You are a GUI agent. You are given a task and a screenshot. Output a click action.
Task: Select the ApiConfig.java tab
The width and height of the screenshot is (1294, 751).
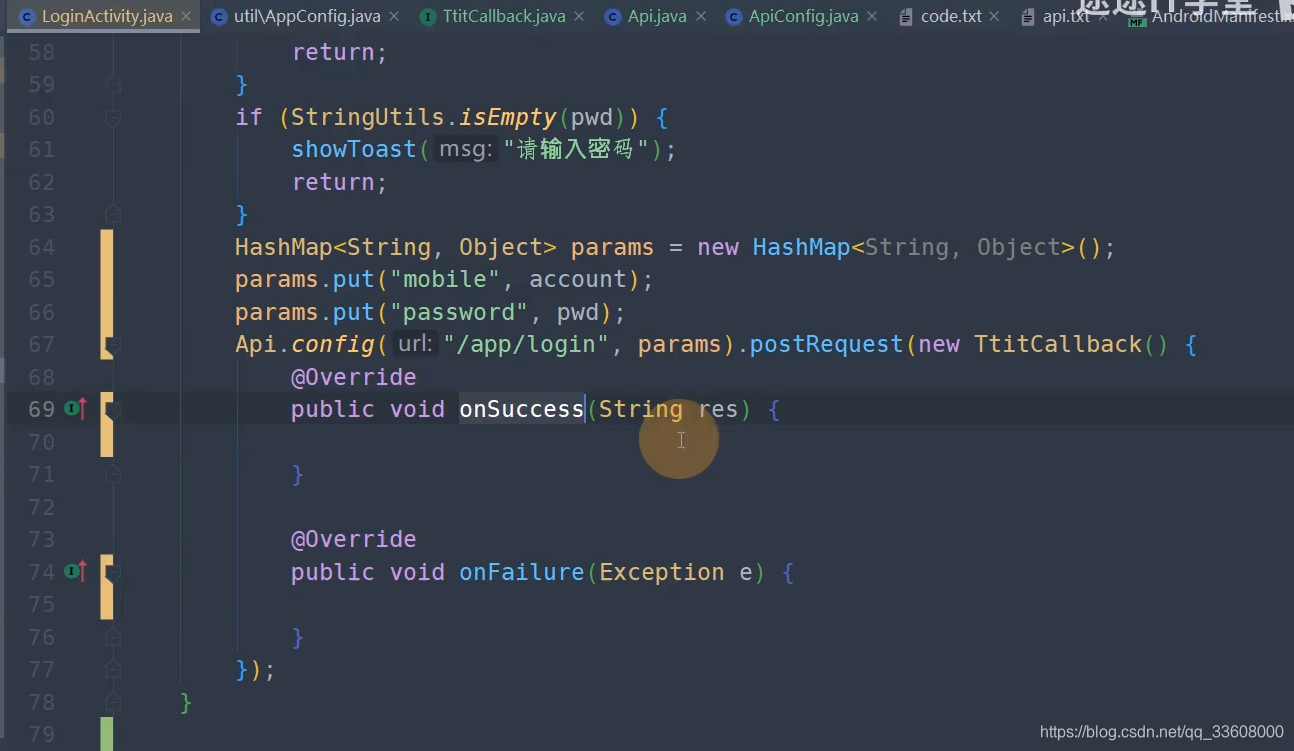pos(803,17)
